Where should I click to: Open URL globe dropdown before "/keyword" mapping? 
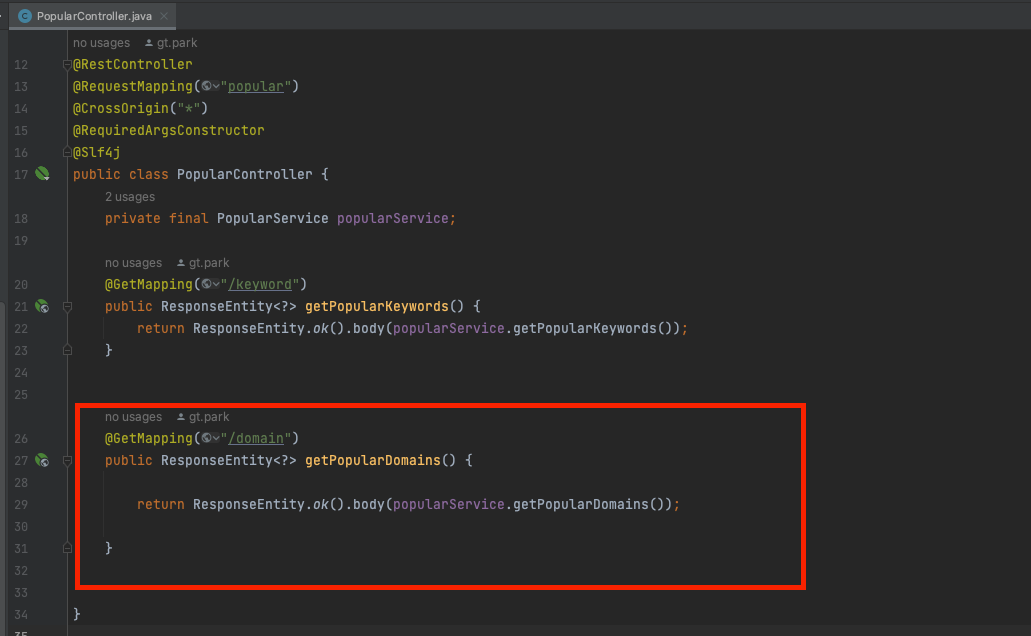(210, 284)
